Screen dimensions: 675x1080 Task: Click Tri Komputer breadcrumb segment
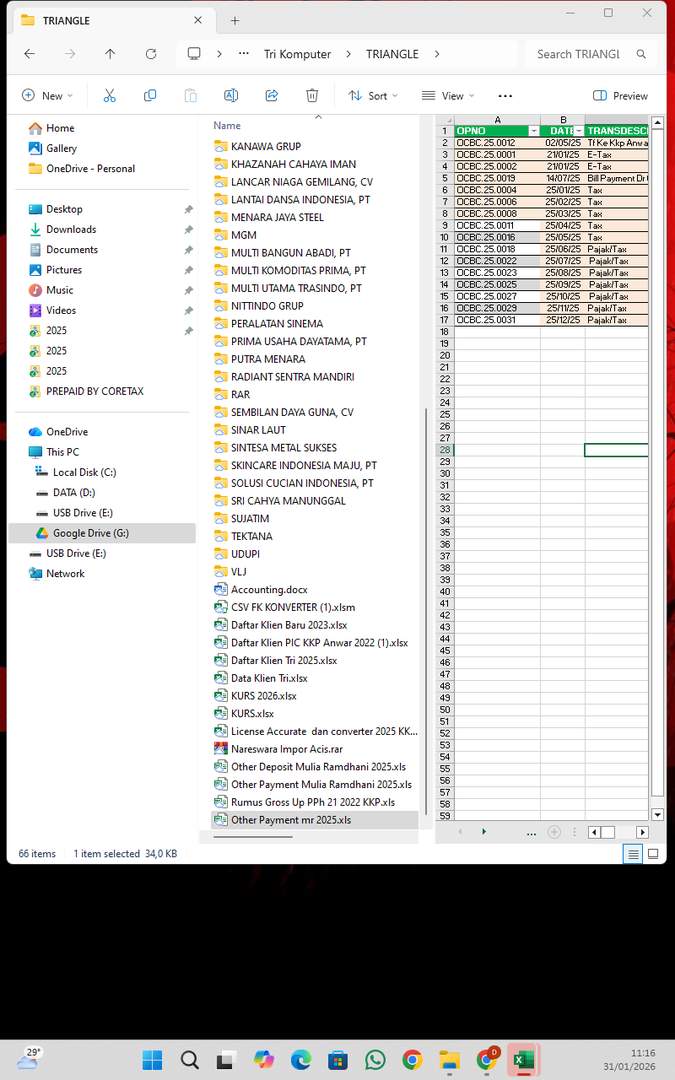pyautogui.click(x=298, y=54)
